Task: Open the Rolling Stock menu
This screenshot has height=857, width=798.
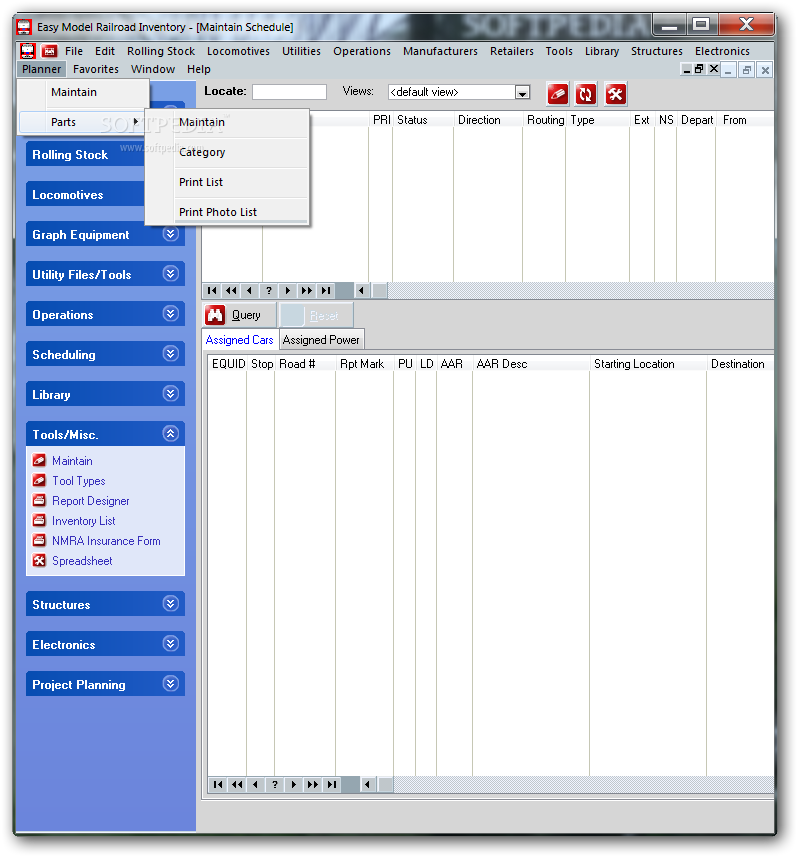Action: [161, 51]
